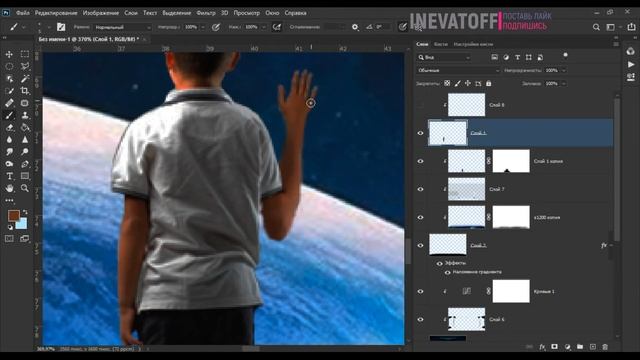The image size is (640, 360).
Task: Select the Hand tool
Action: pos(9,188)
